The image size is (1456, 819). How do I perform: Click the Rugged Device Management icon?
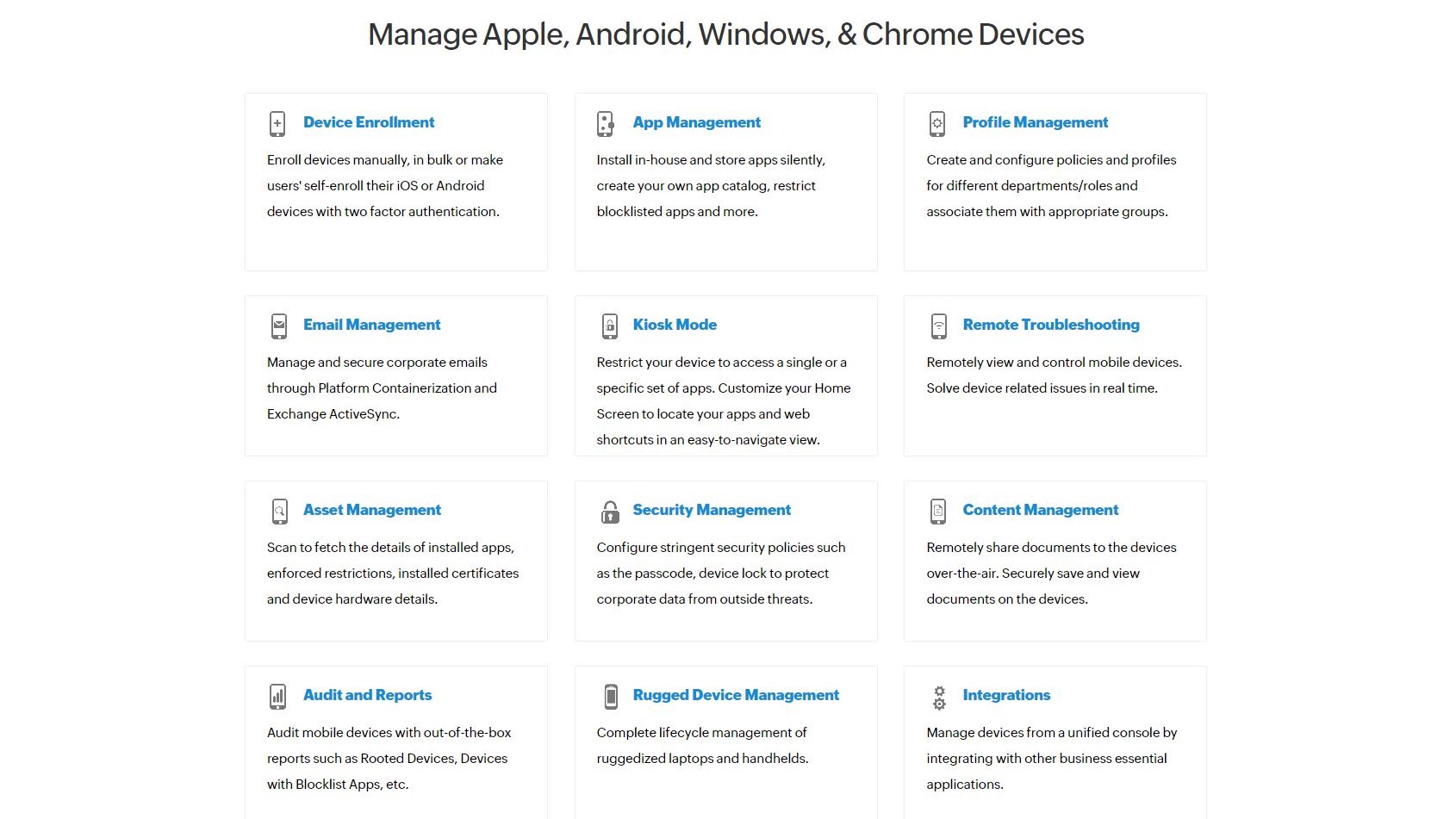611,696
